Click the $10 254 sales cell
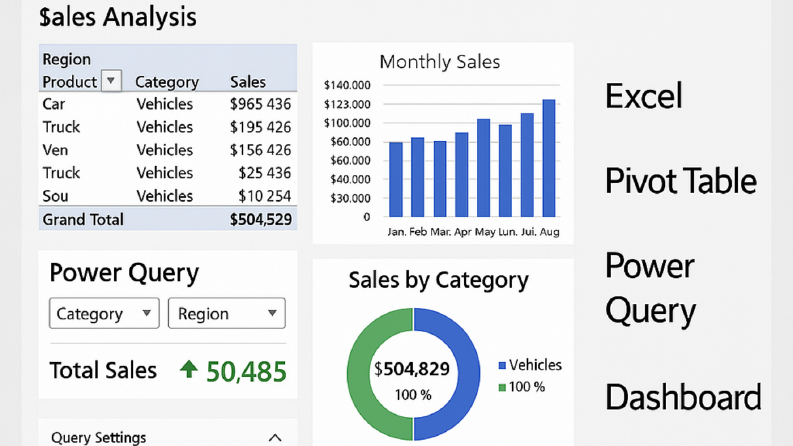The image size is (793, 446). (x=265, y=196)
